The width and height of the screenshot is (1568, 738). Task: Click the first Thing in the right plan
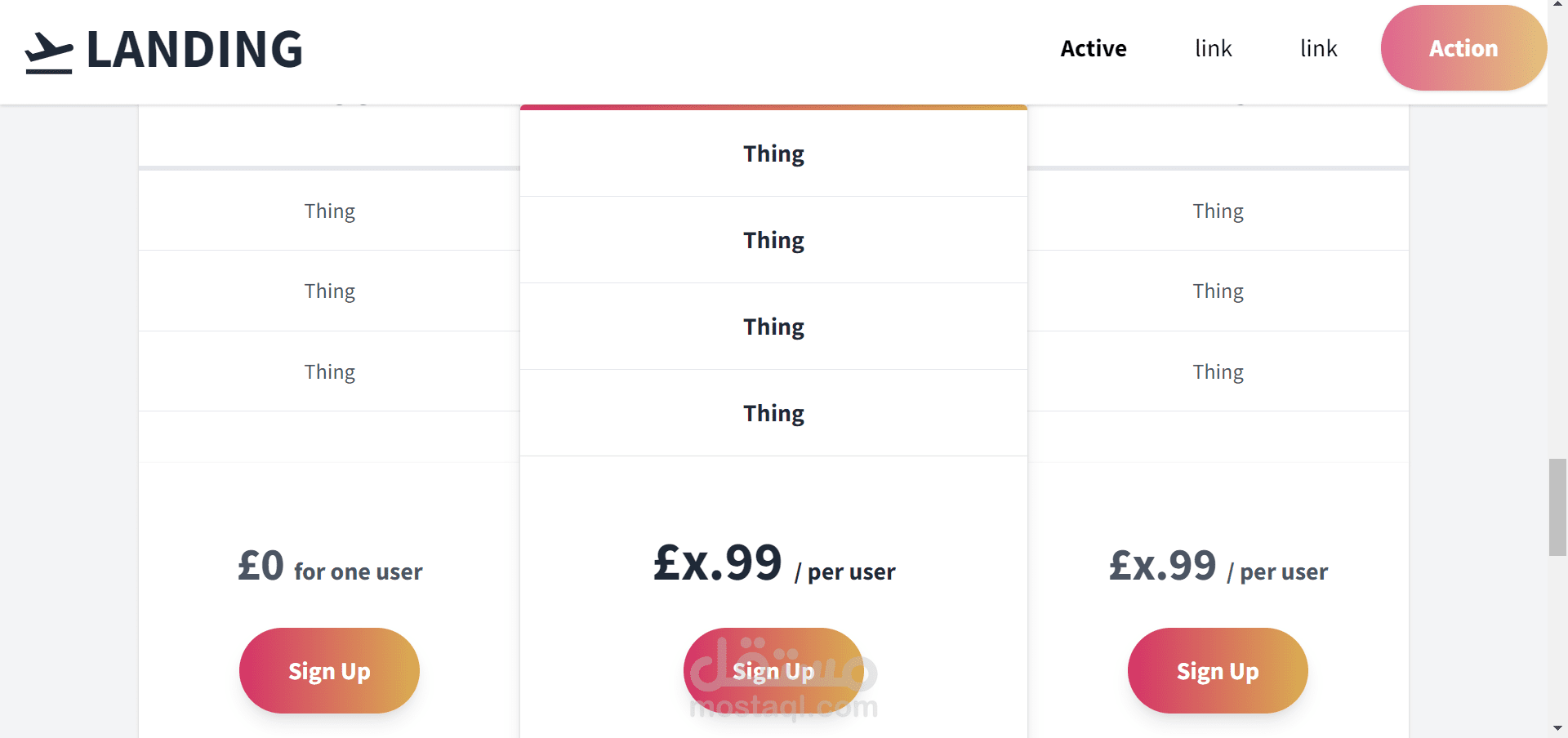(x=1218, y=211)
